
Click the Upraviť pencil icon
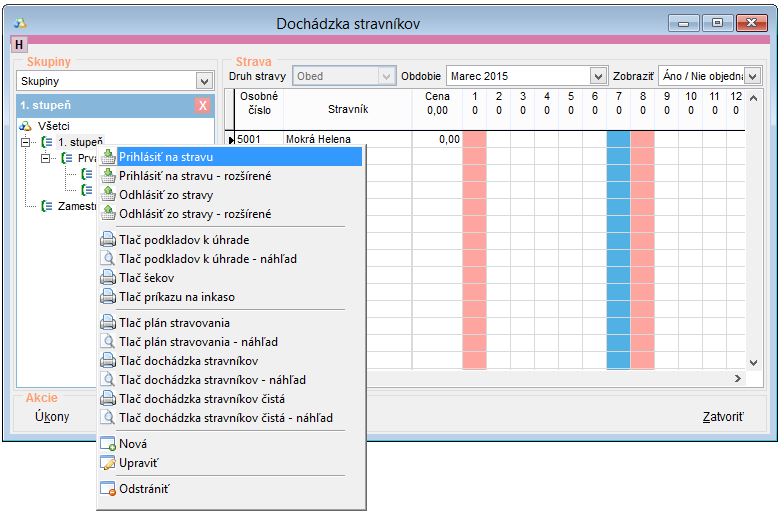[x=108, y=463]
